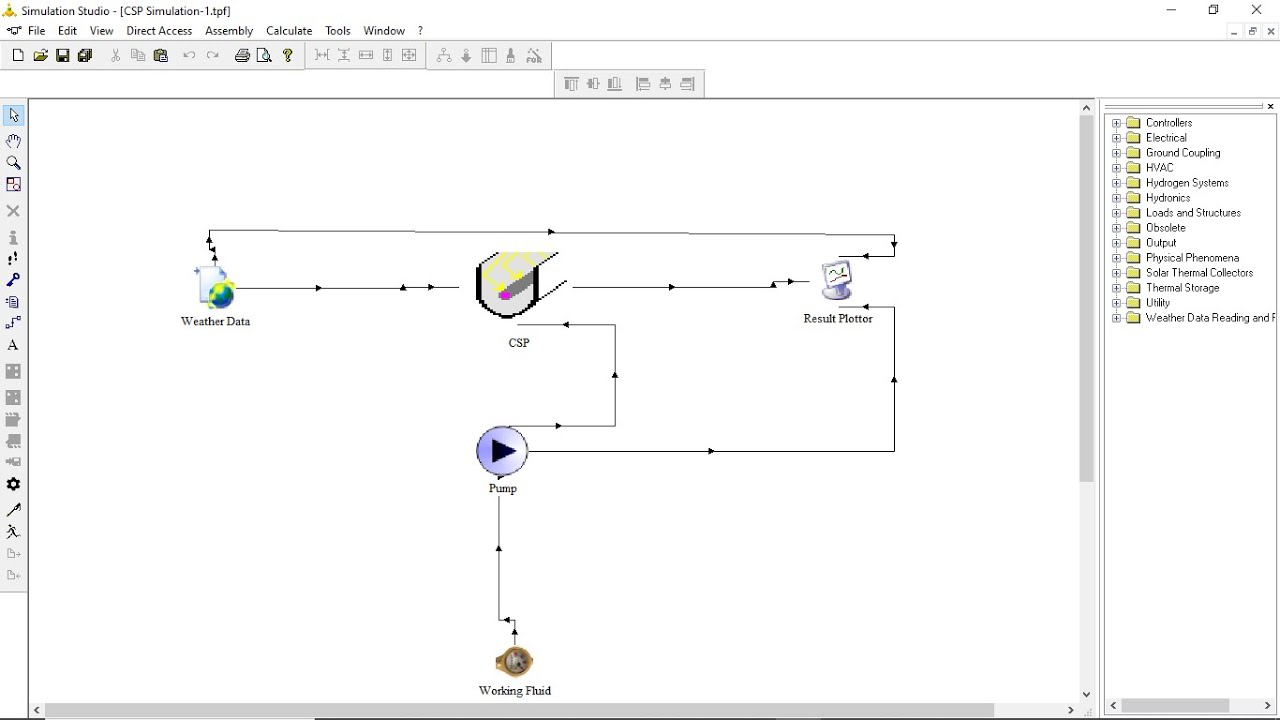Restore the inner document window
This screenshot has height=720, width=1280.
pos(1252,31)
